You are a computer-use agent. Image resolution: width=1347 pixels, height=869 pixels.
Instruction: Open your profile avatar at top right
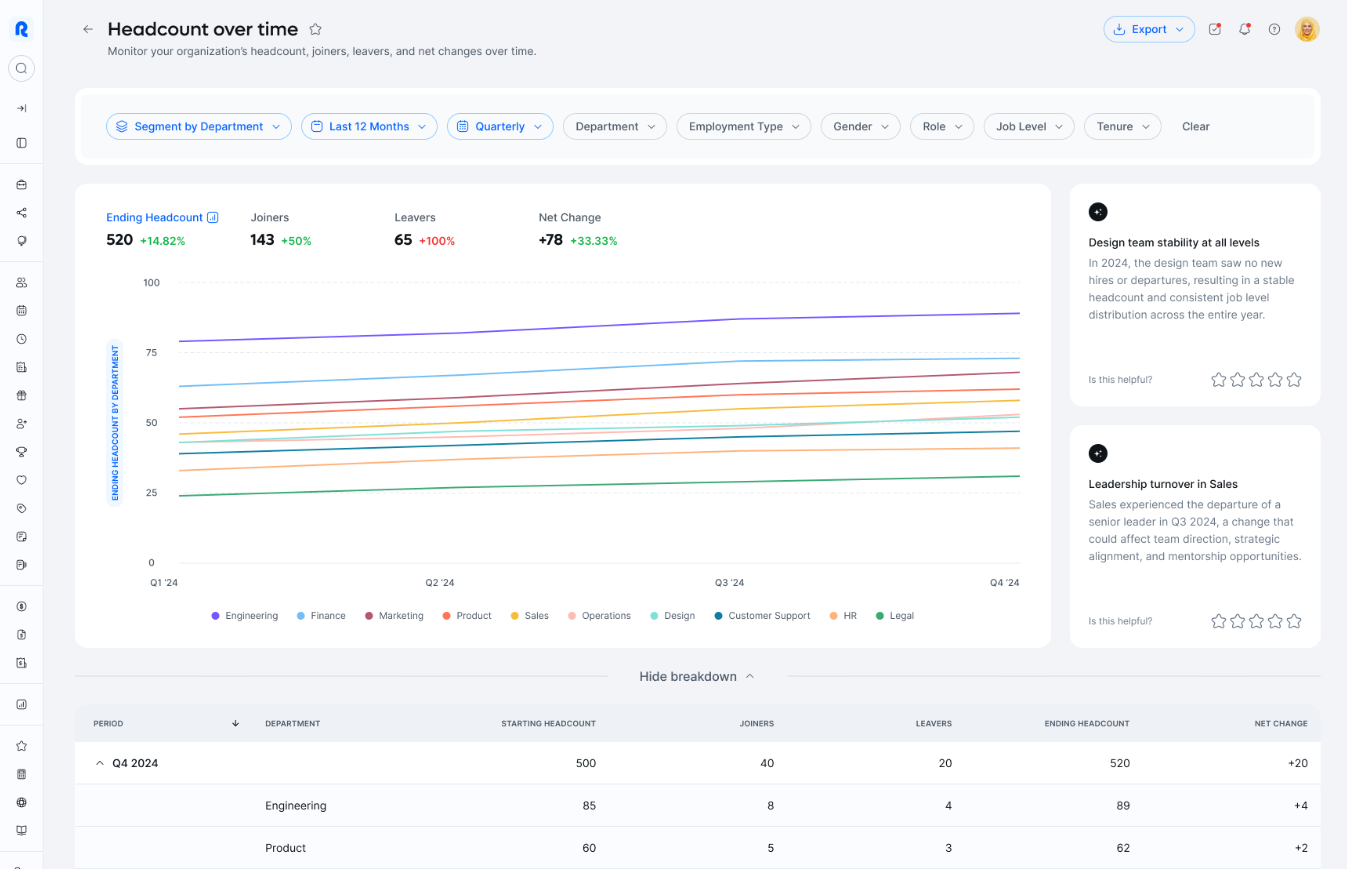click(x=1307, y=29)
